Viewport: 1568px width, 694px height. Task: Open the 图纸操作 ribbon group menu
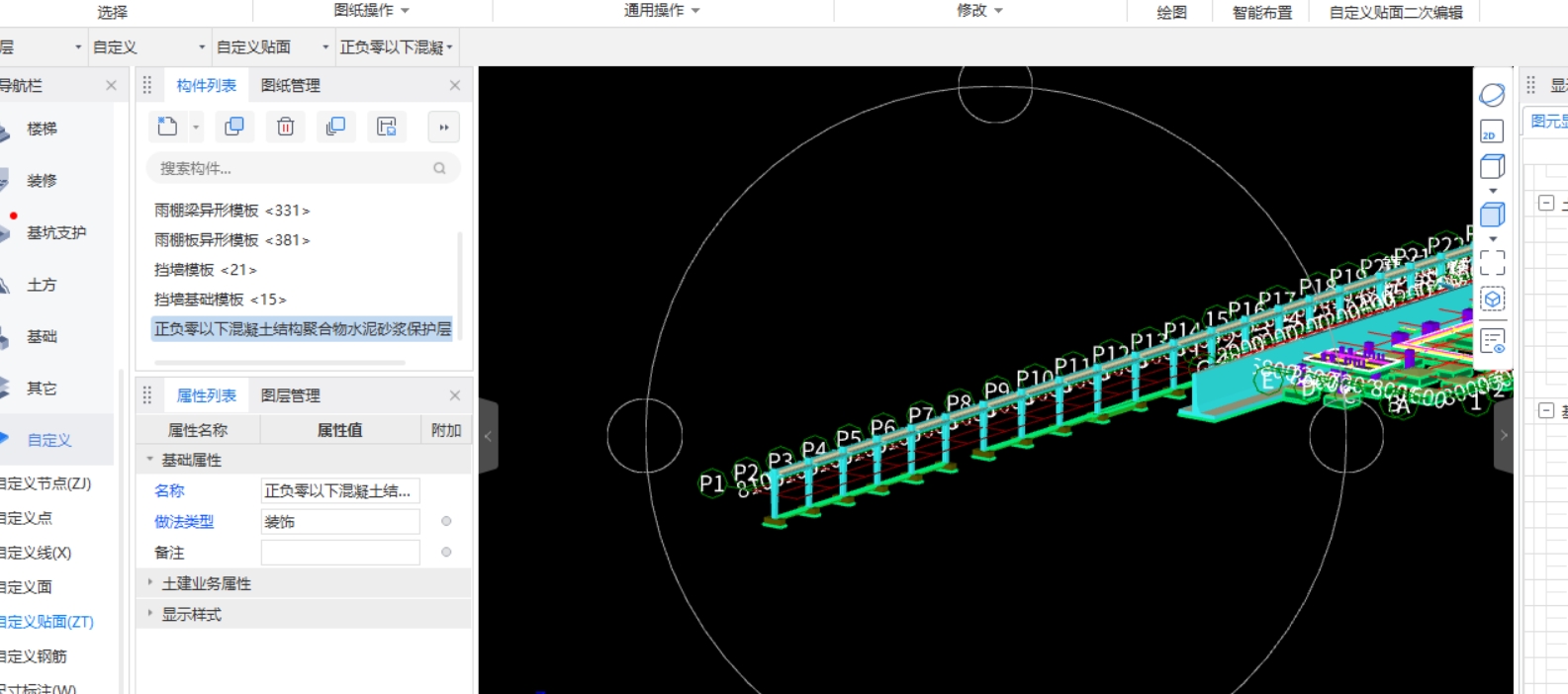pyautogui.click(x=372, y=10)
